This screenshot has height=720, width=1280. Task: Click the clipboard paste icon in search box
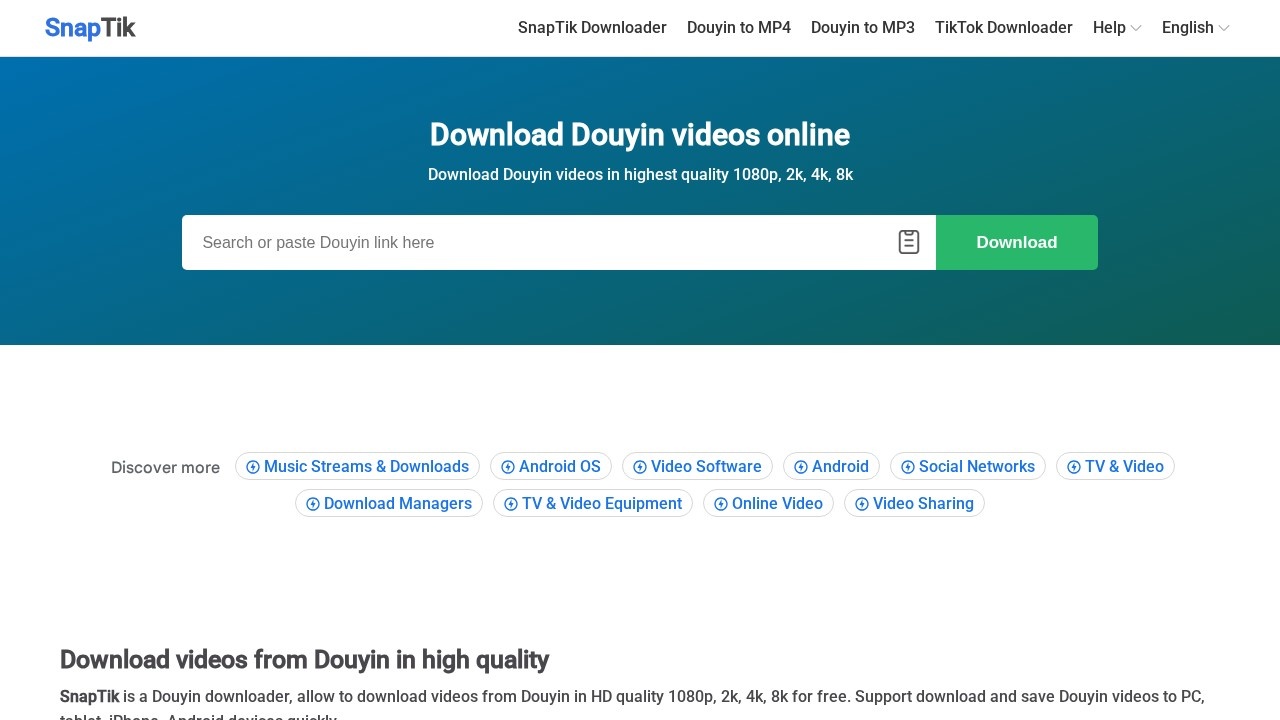(908, 242)
